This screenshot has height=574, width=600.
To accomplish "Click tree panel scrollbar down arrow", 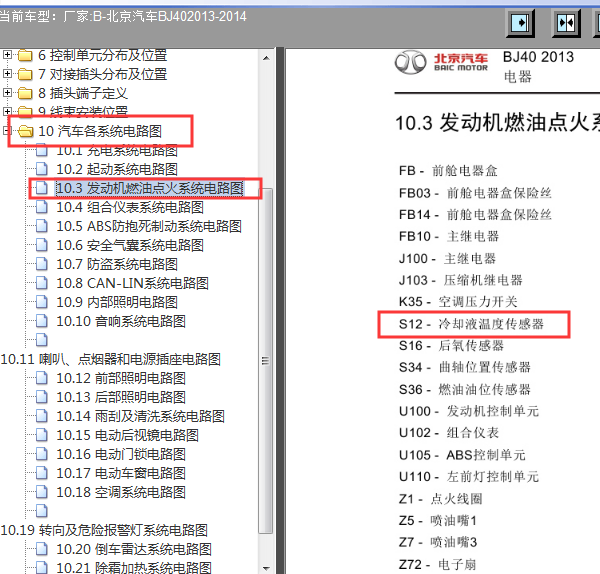I will point(266,568).
